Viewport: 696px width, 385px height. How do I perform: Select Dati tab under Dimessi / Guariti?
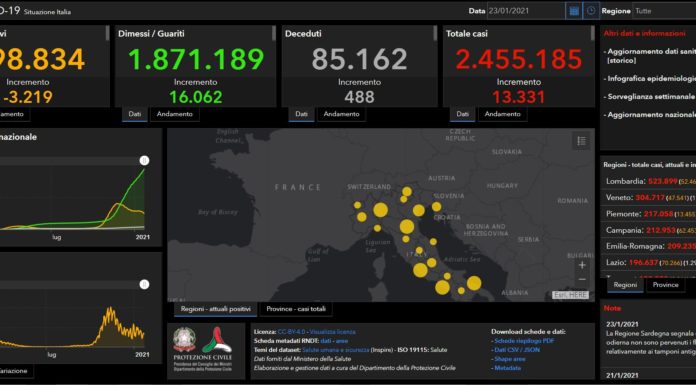[135, 114]
